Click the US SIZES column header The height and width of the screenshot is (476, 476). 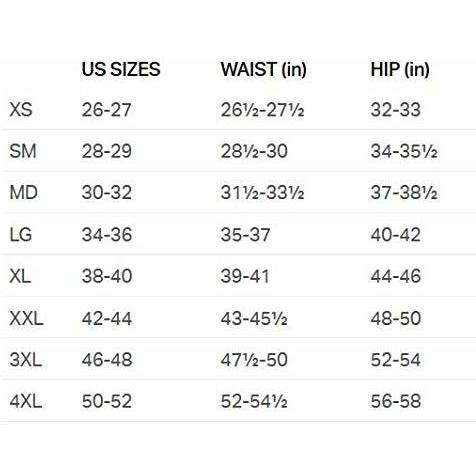[x=121, y=69]
